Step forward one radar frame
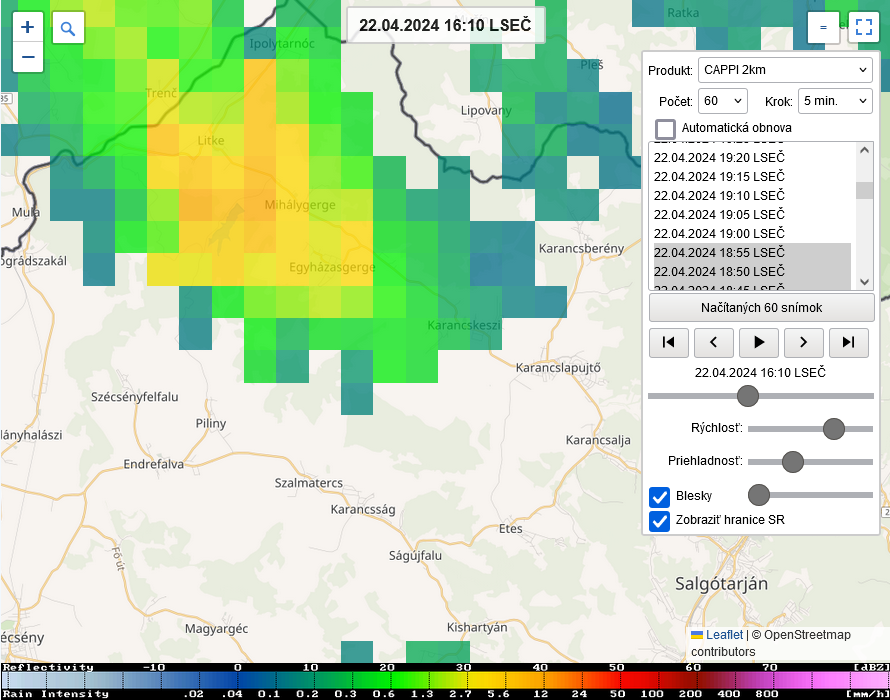This screenshot has height=700, width=890. (x=804, y=342)
